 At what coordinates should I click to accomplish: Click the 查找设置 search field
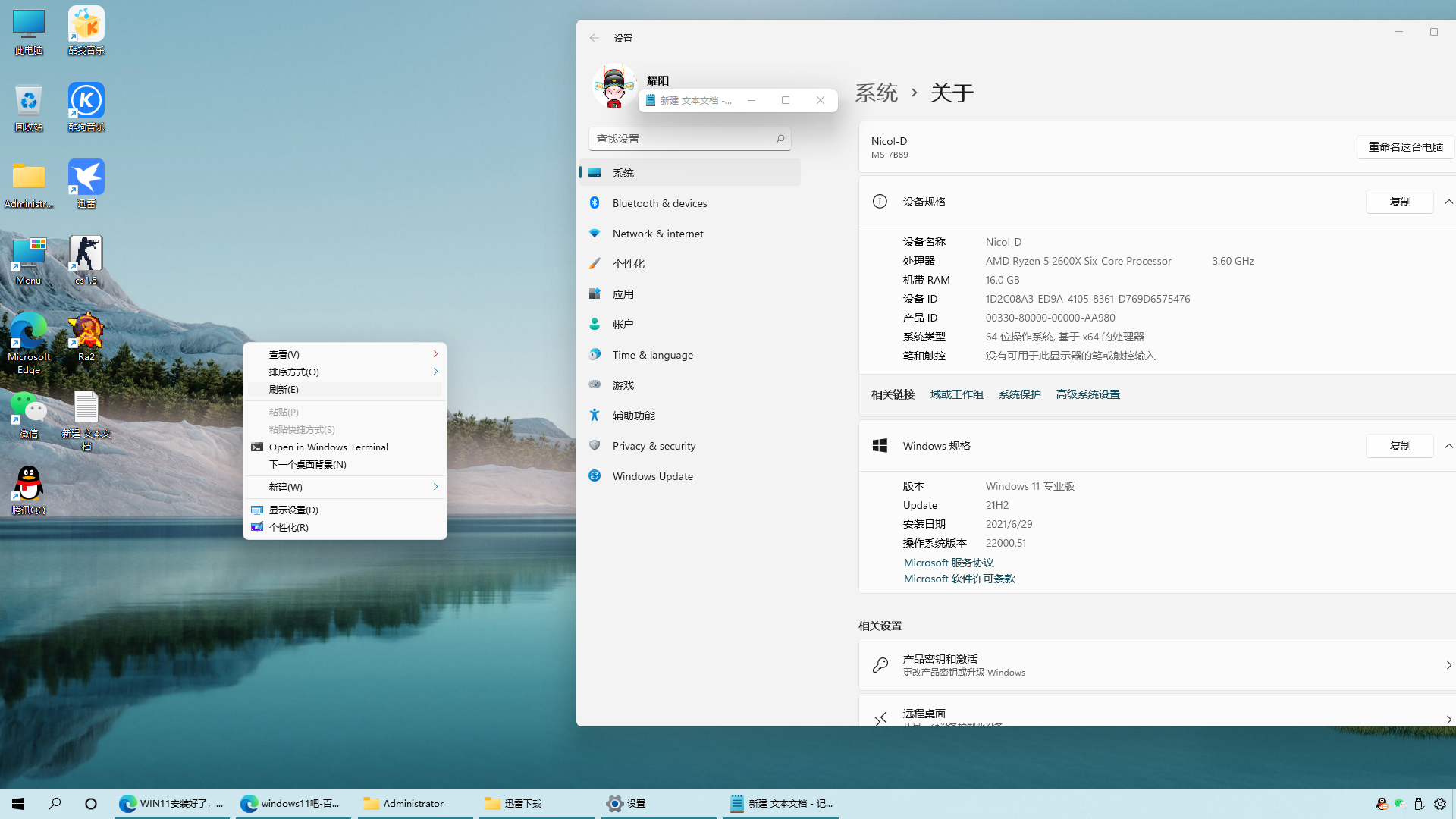(x=689, y=139)
